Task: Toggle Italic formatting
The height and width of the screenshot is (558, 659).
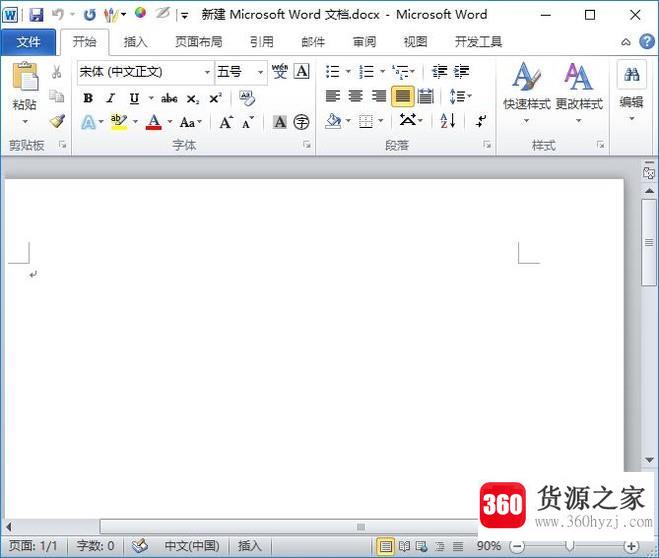Action: tap(111, 98)
